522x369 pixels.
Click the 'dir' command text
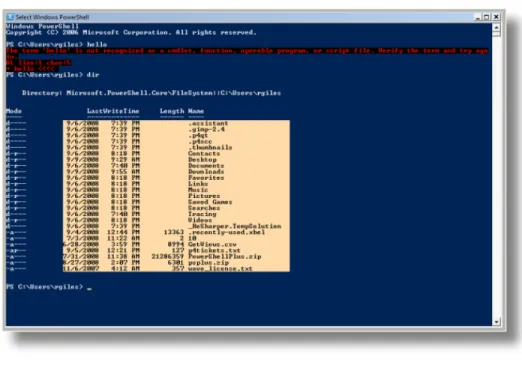(93, 75)
